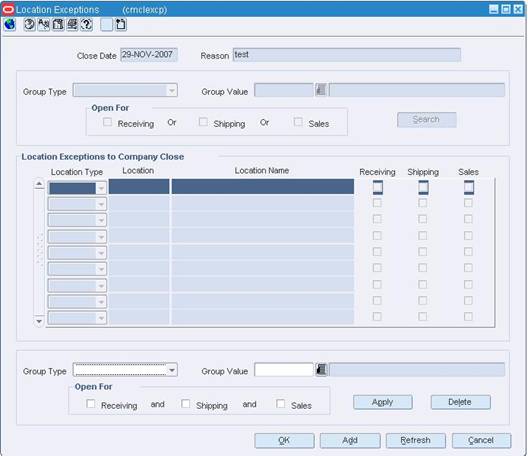
Task: Open the lower Group Type dropdown
Action: point(172,370)
